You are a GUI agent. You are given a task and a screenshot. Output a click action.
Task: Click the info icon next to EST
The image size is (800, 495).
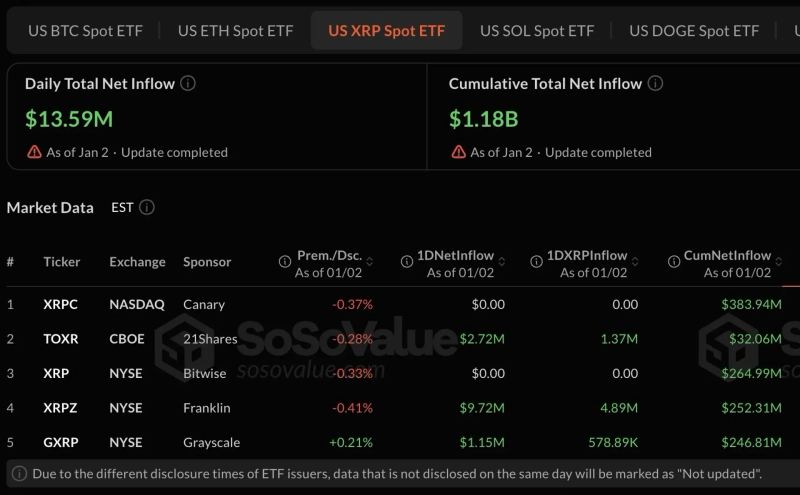(x=147, y=208)
